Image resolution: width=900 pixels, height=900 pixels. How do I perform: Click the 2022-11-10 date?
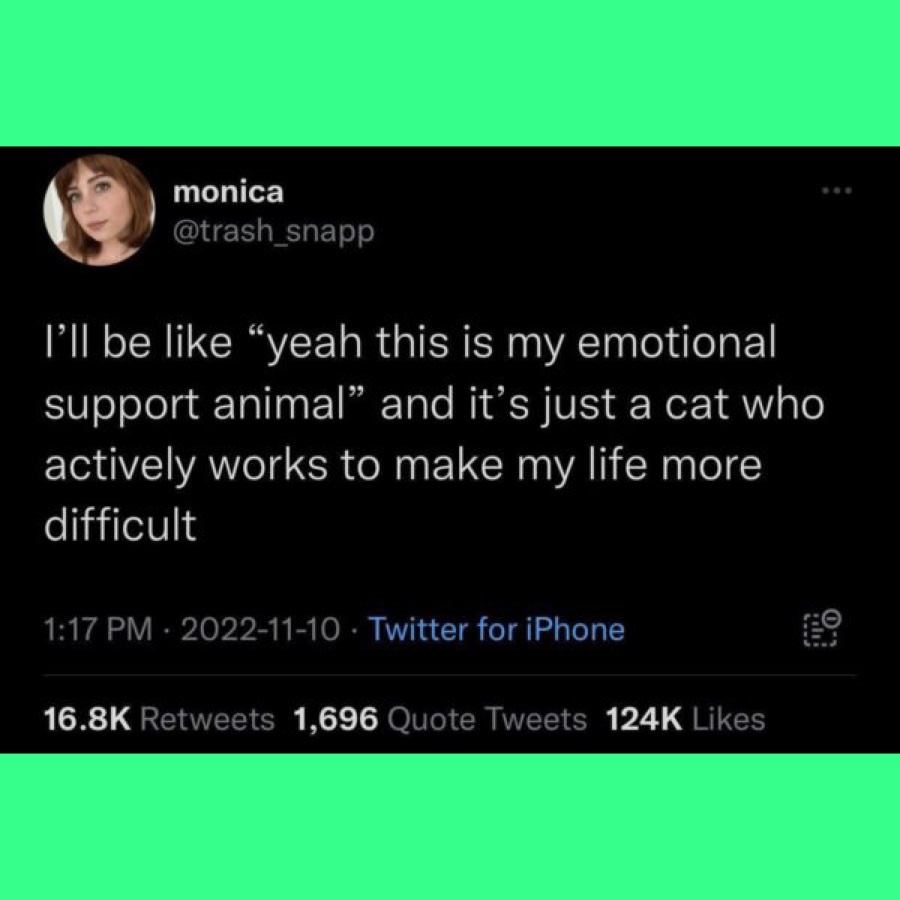[261, 630]
